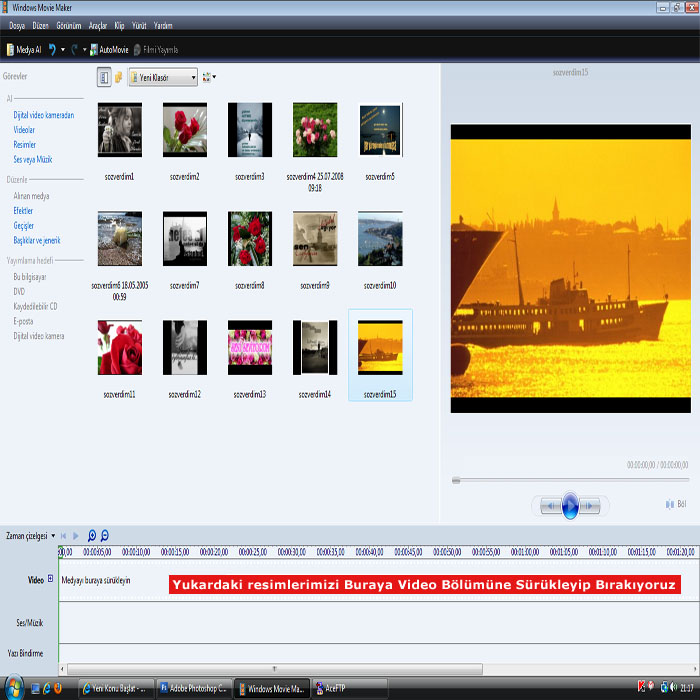This screenshot has height=700, width=700.
Task: Open the Klip menu
Action: [119, 25]
